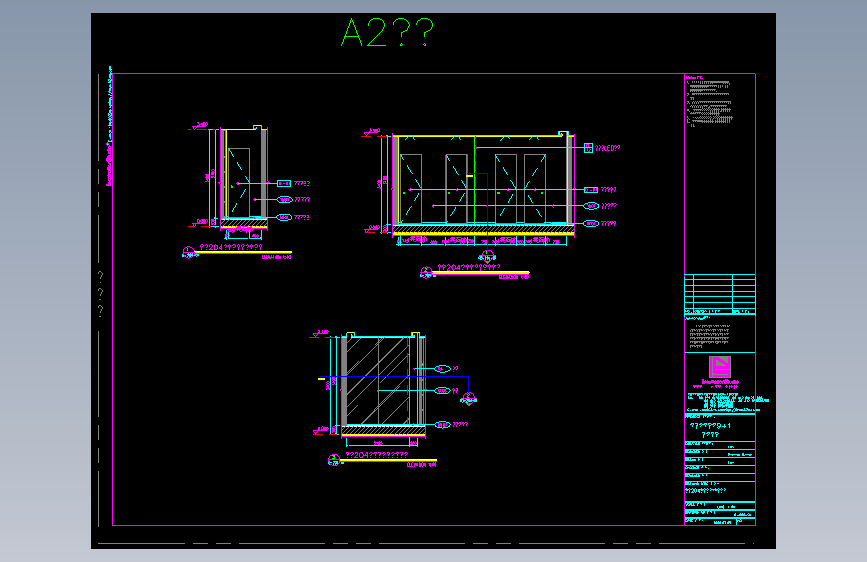Select the rightmost door panel in four-door elevation
This screenshot has width=867, height=562.
pyautogui.click(x=535, y=189)
